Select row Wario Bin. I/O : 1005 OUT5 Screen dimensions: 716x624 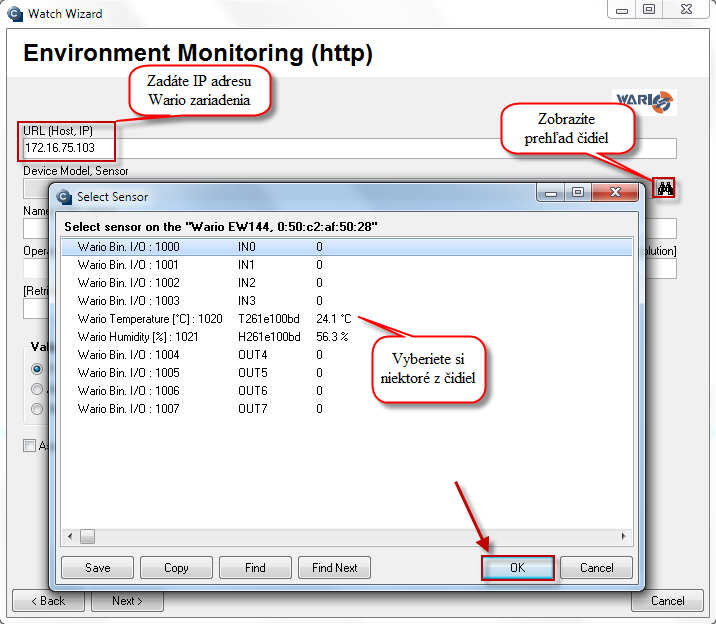(x=347, y=373)
